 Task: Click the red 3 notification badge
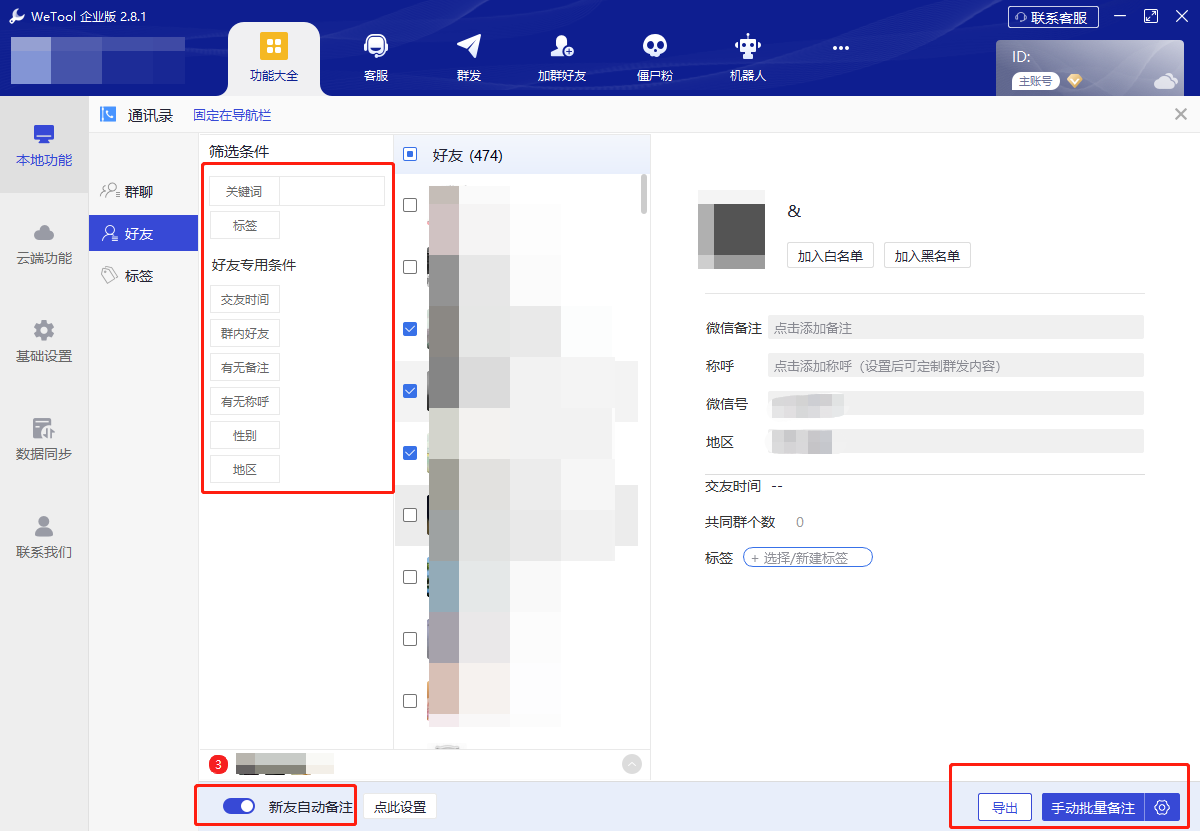coord(219,764)
